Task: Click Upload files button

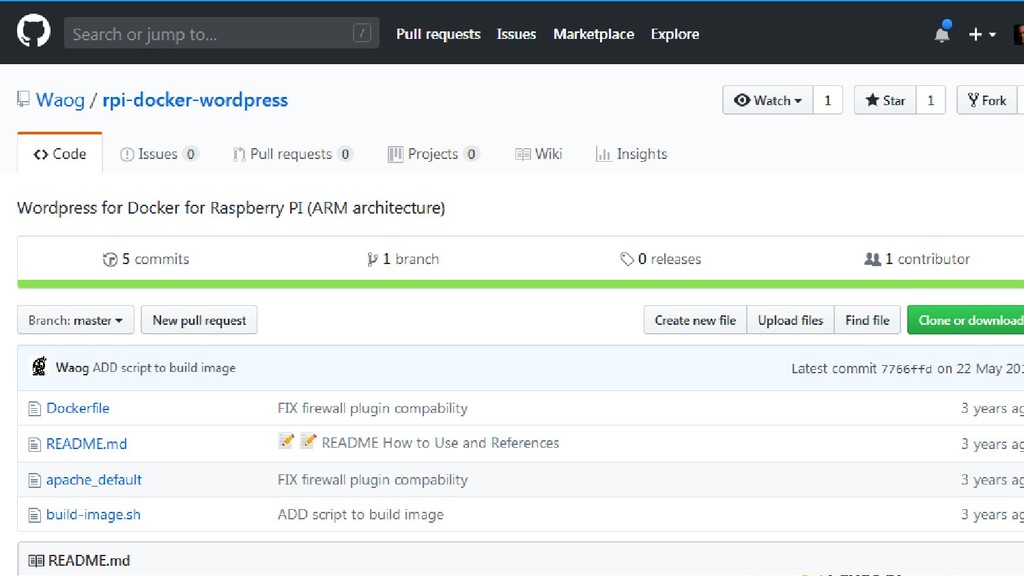Action: pos(790,320)
